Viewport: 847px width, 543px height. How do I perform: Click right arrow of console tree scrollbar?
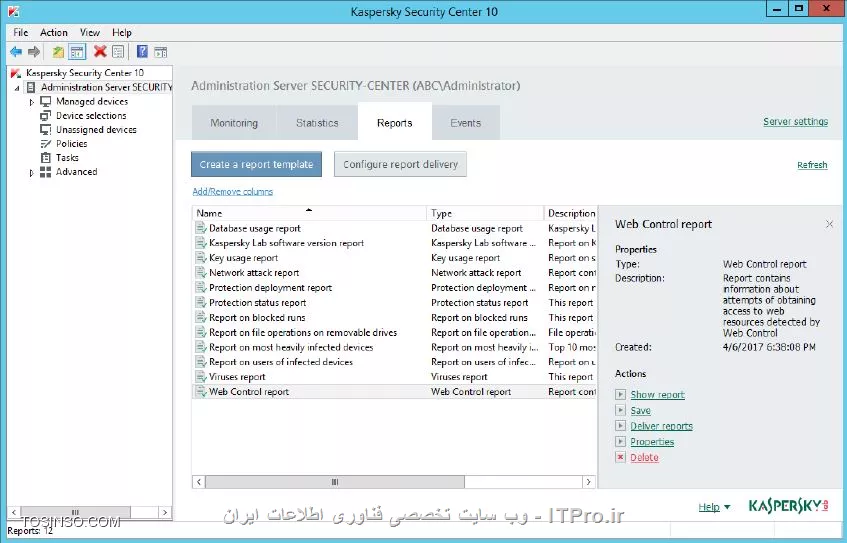tap(165, 512)
